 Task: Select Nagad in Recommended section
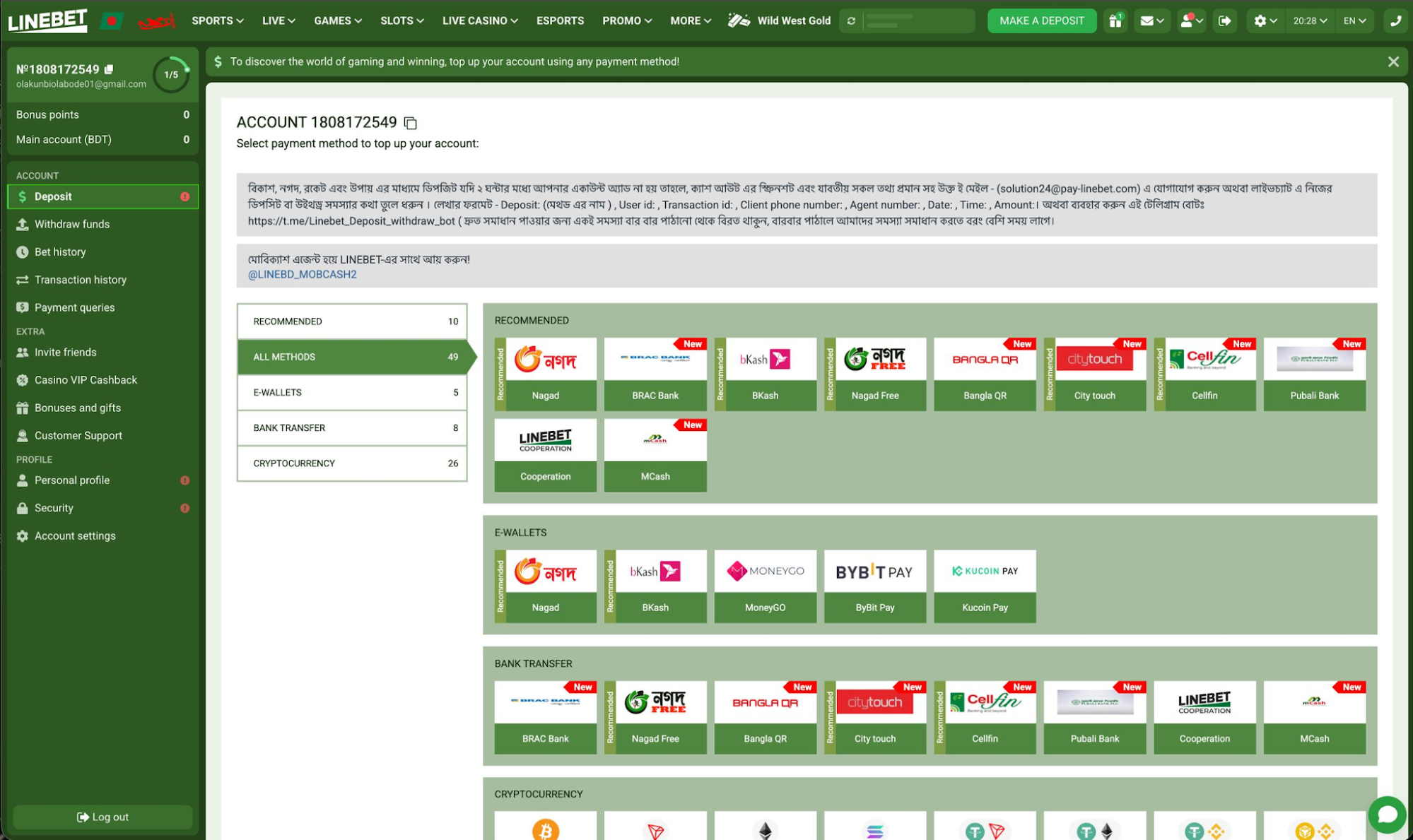tap(545, 374)
